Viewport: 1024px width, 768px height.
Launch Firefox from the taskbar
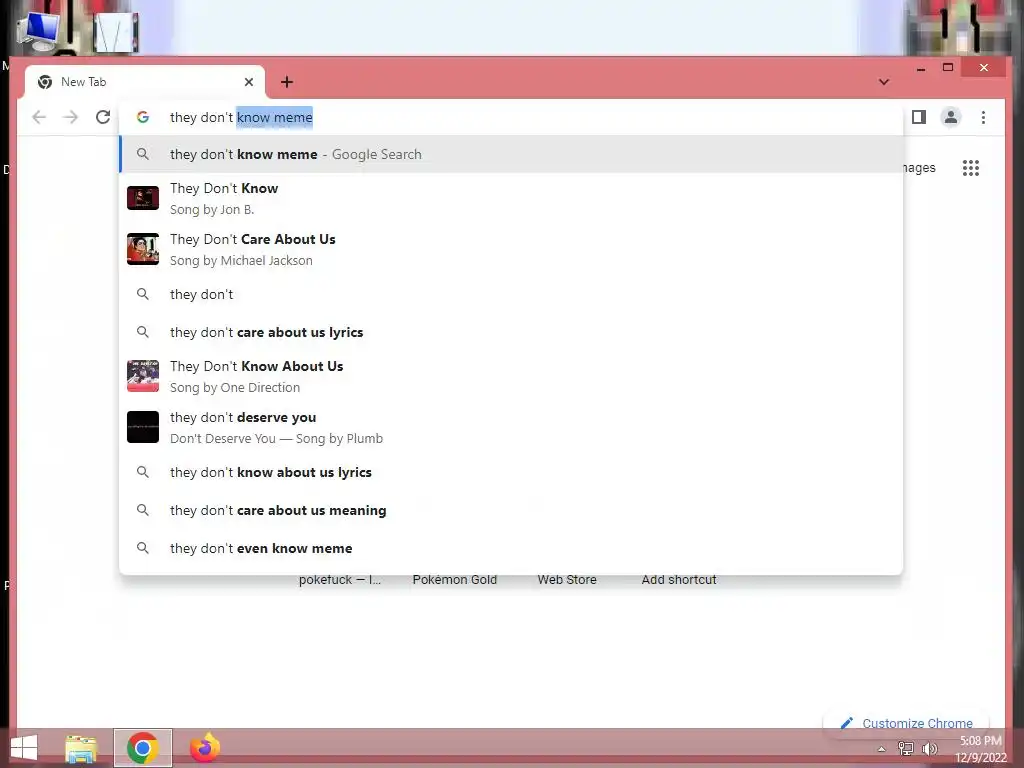click(204, 748)
